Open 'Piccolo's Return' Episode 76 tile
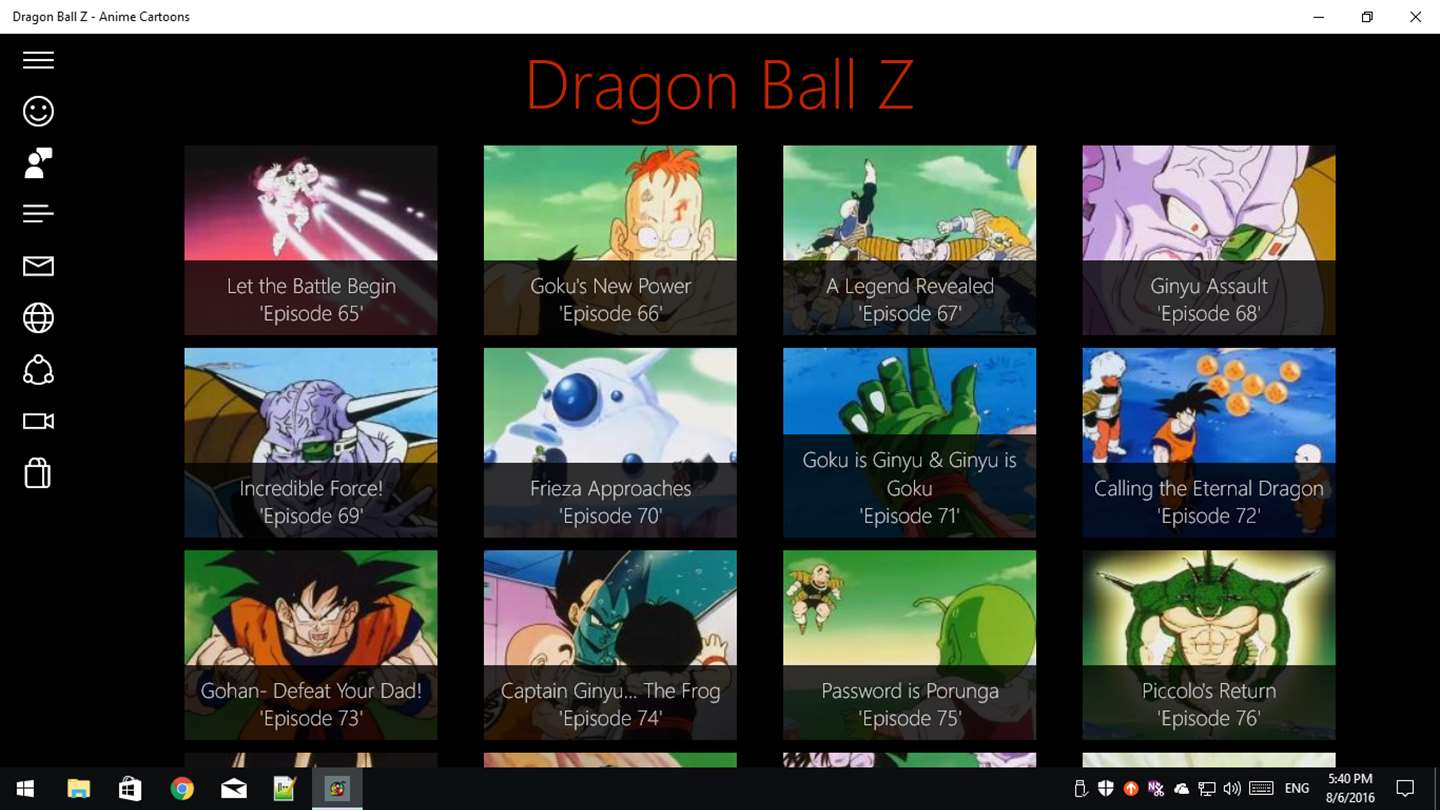The width and height of the screenshot is (1440, 810). pyautogui.click(x=1209, y=645)
